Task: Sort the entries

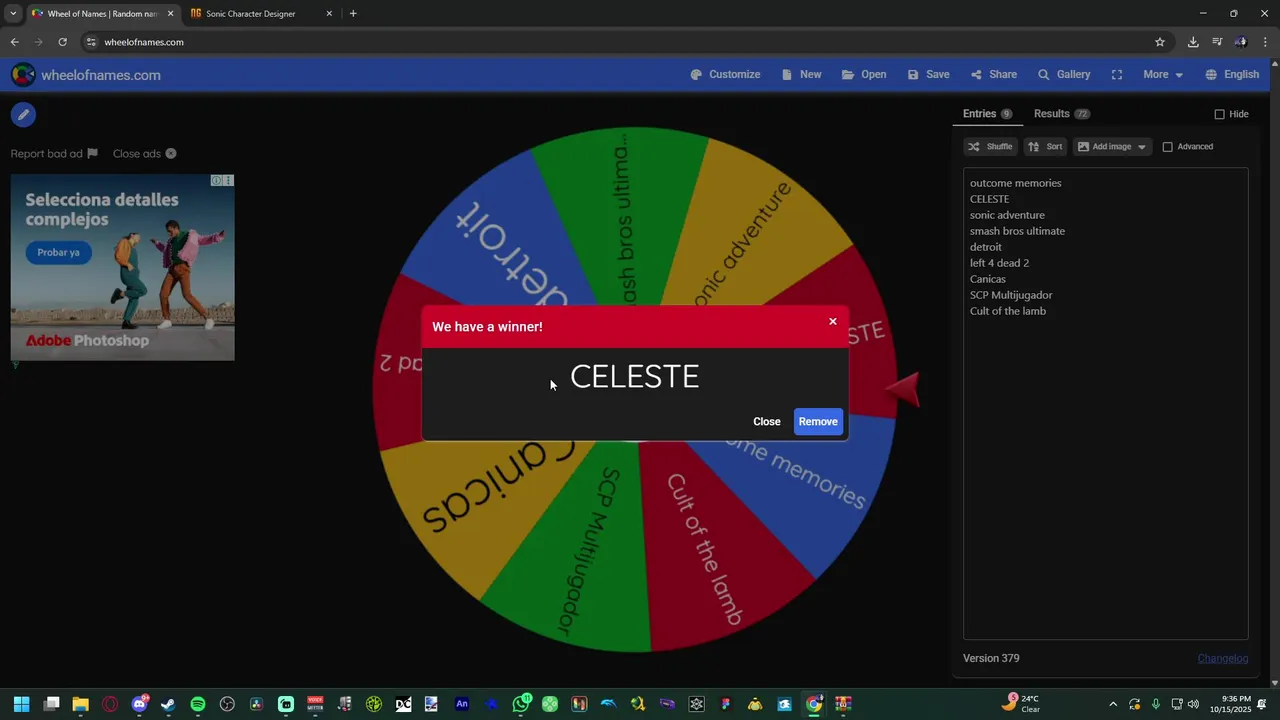Action: point(1045,146)
